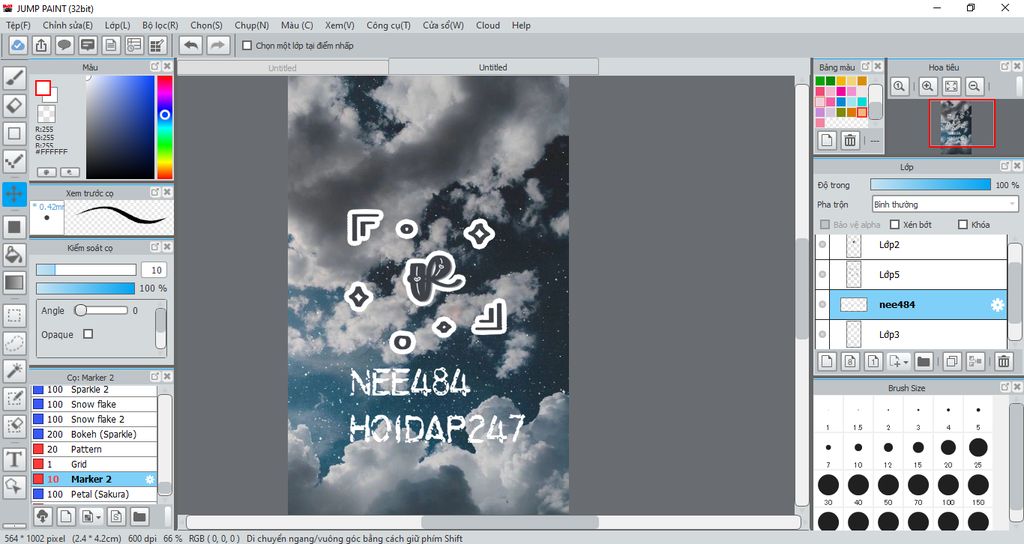Toggle visibility of Lớp3 layer

click(x=822, y=335)
